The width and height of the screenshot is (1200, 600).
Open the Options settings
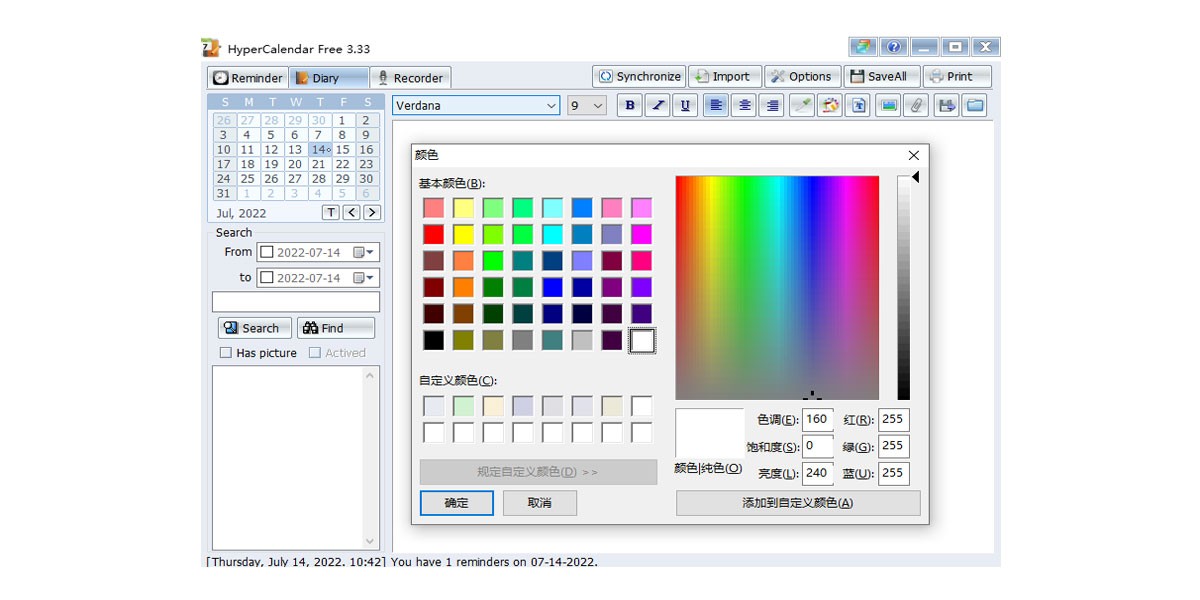click(802, 76)
